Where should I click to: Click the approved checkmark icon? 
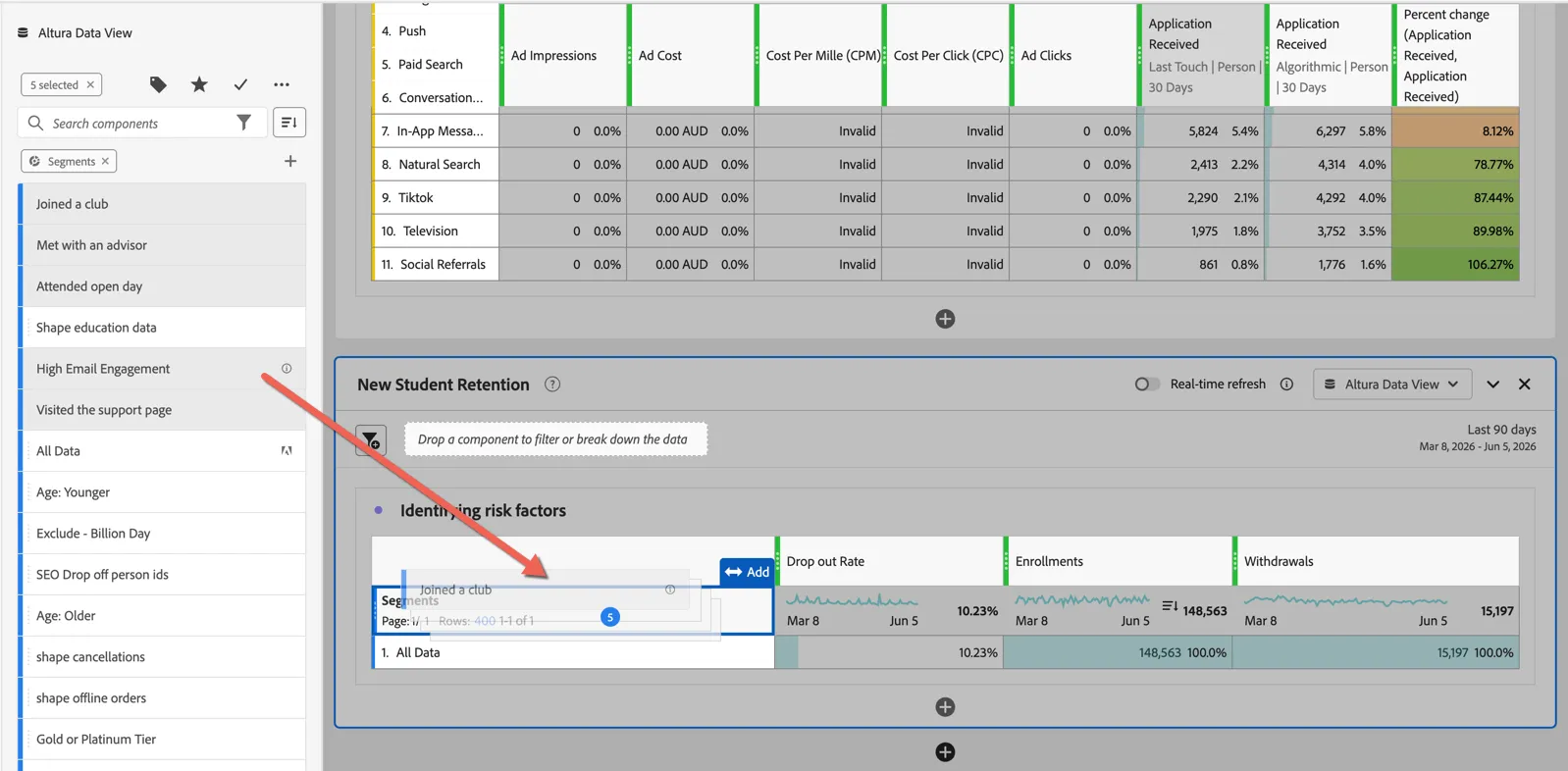240,84
